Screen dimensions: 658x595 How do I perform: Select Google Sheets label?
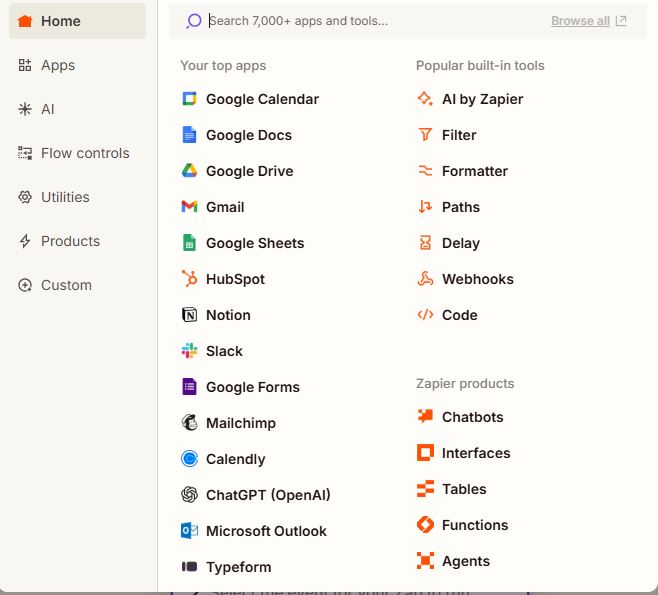(255, 243)
